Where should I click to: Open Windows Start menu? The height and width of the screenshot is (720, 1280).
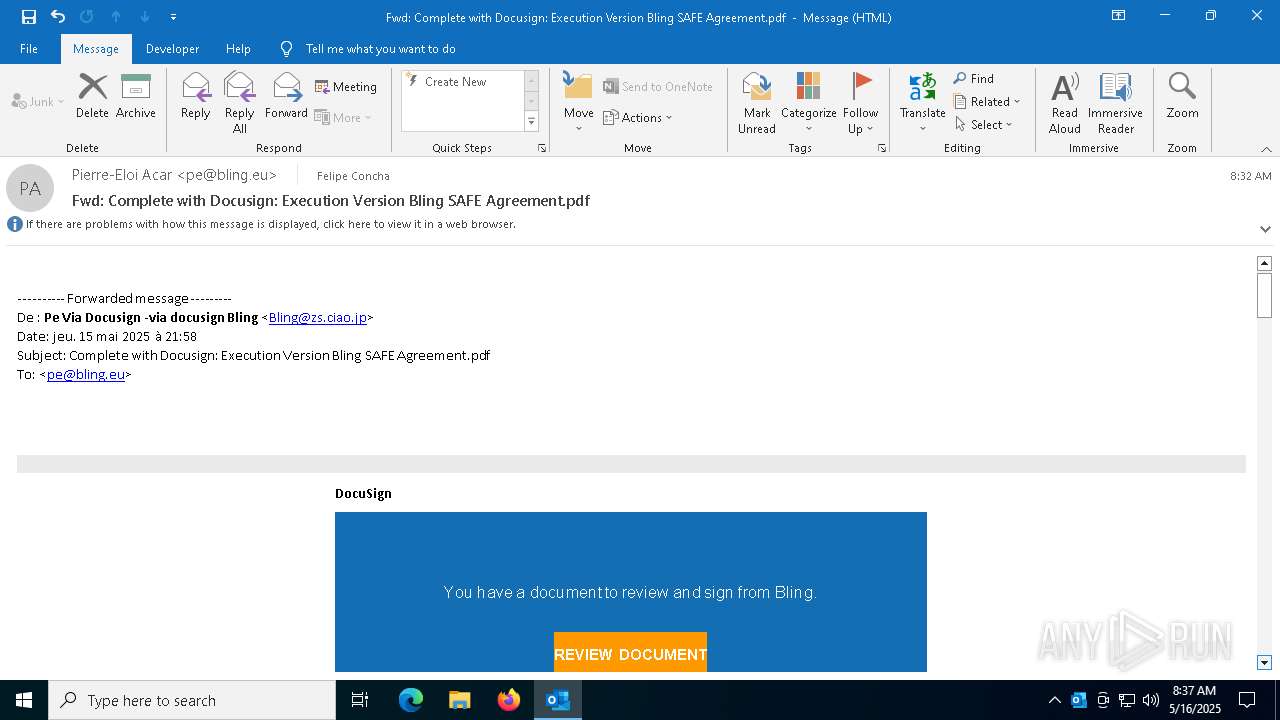pyautogui.click(x=24, y=700)
